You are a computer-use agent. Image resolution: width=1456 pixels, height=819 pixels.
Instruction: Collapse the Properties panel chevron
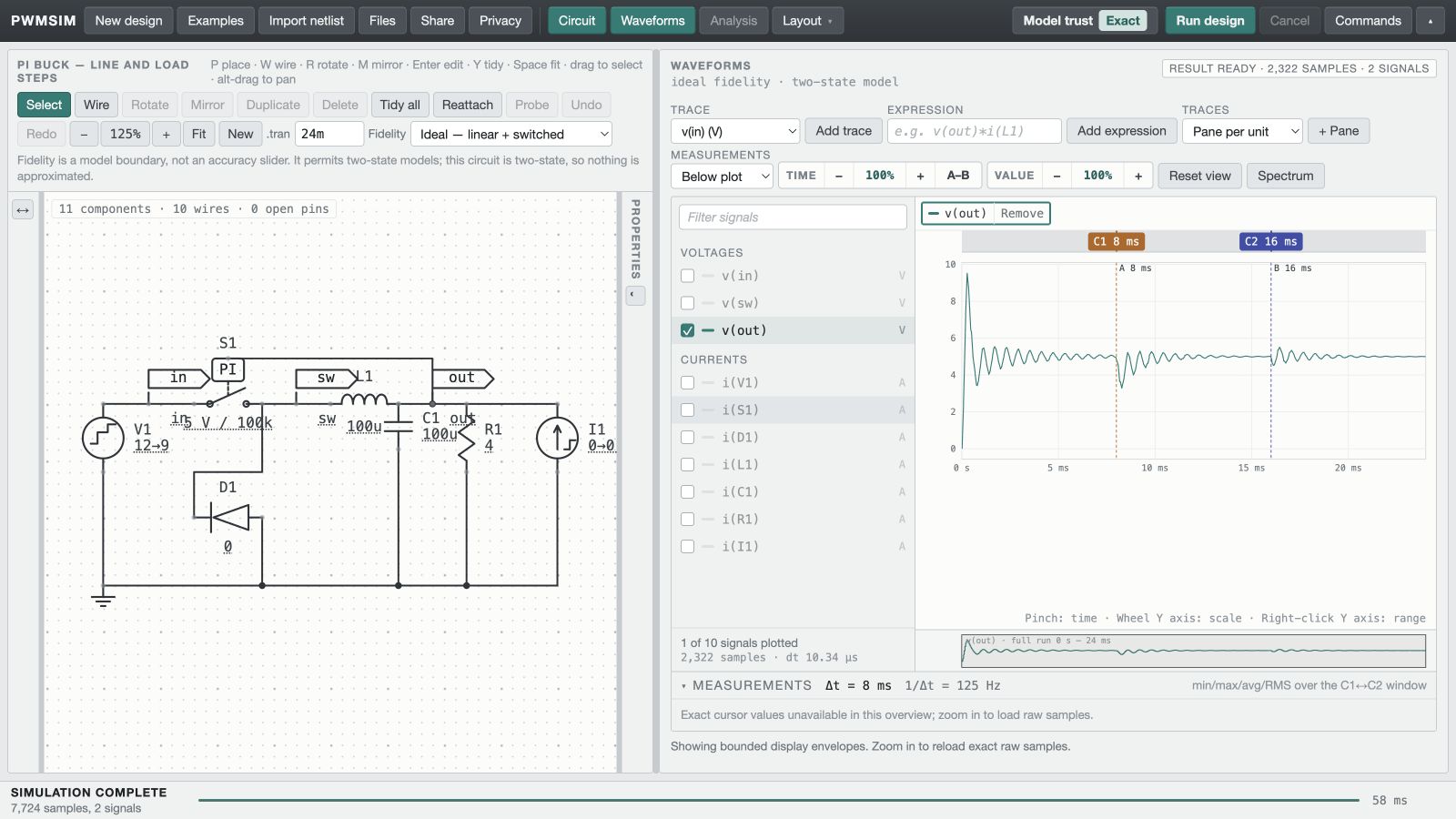click(635, 295)
